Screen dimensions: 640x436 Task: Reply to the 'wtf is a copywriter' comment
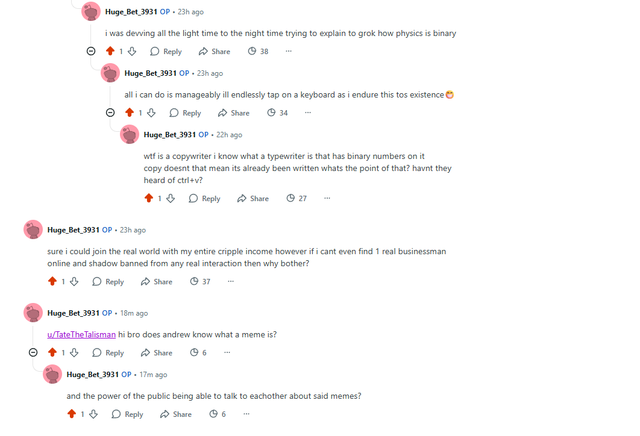click(x=204, y=198)
